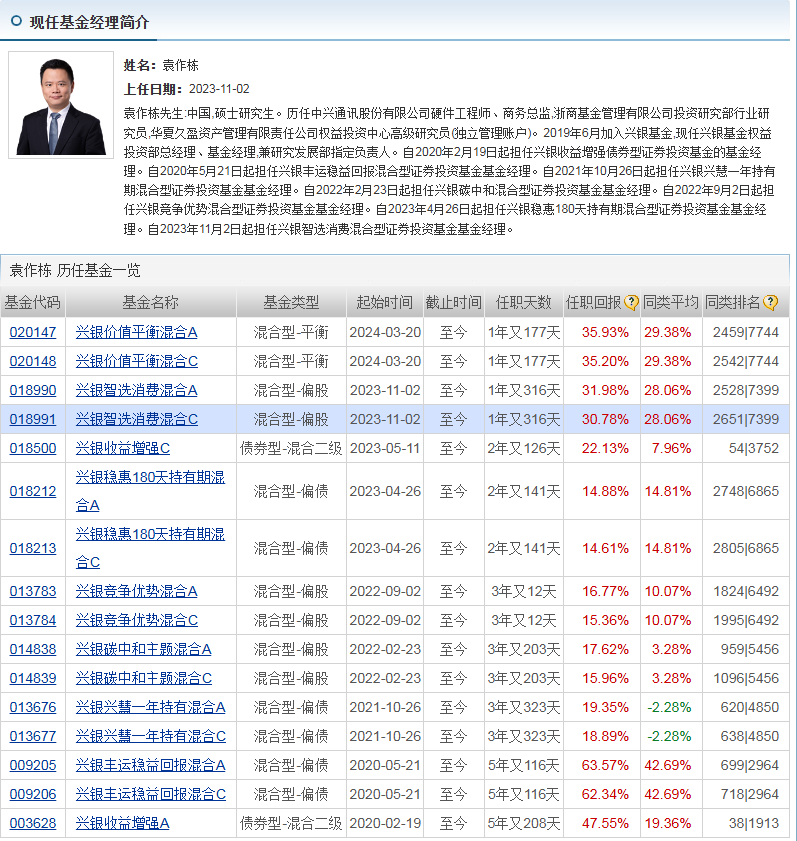
Task: Click the tenure cell 5年又208天
Action: click(x=523, y=823)
